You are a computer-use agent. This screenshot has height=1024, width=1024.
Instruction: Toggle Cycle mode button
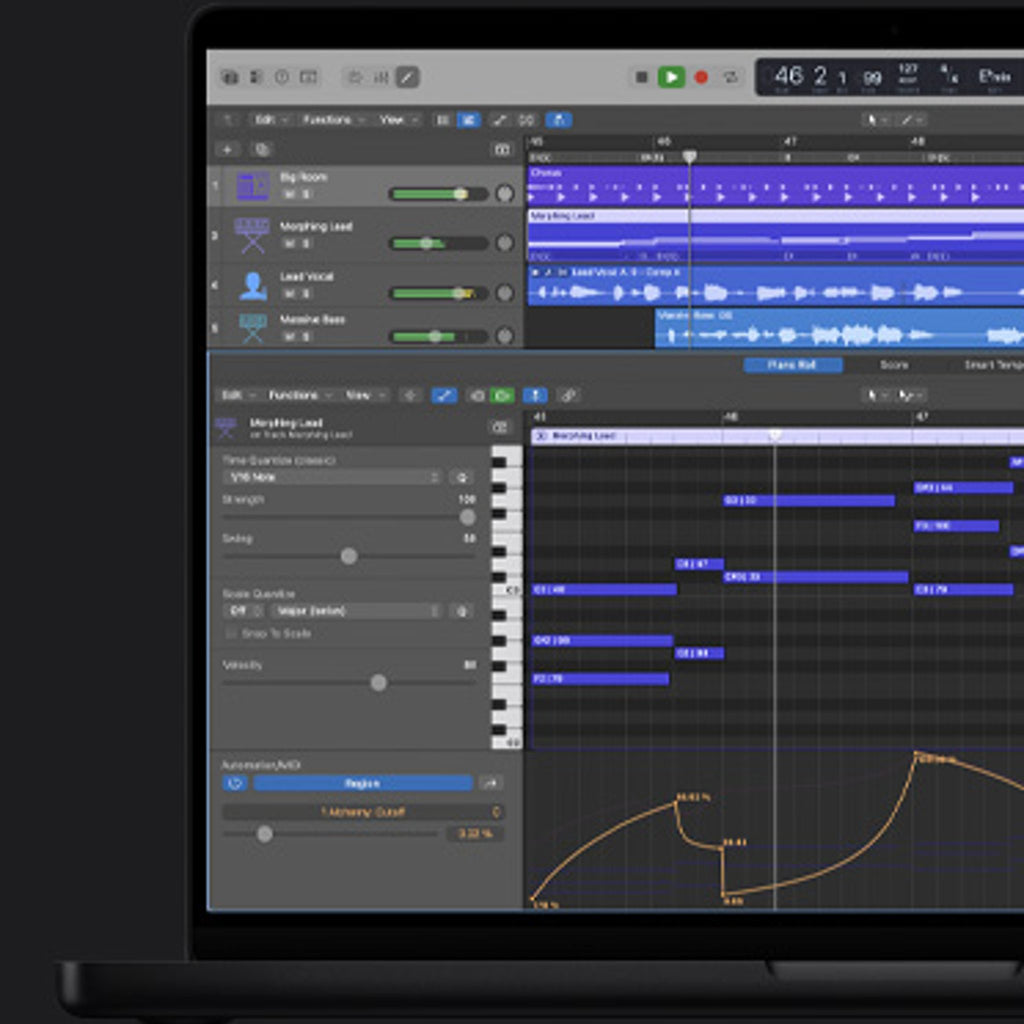tap(731, 77)
